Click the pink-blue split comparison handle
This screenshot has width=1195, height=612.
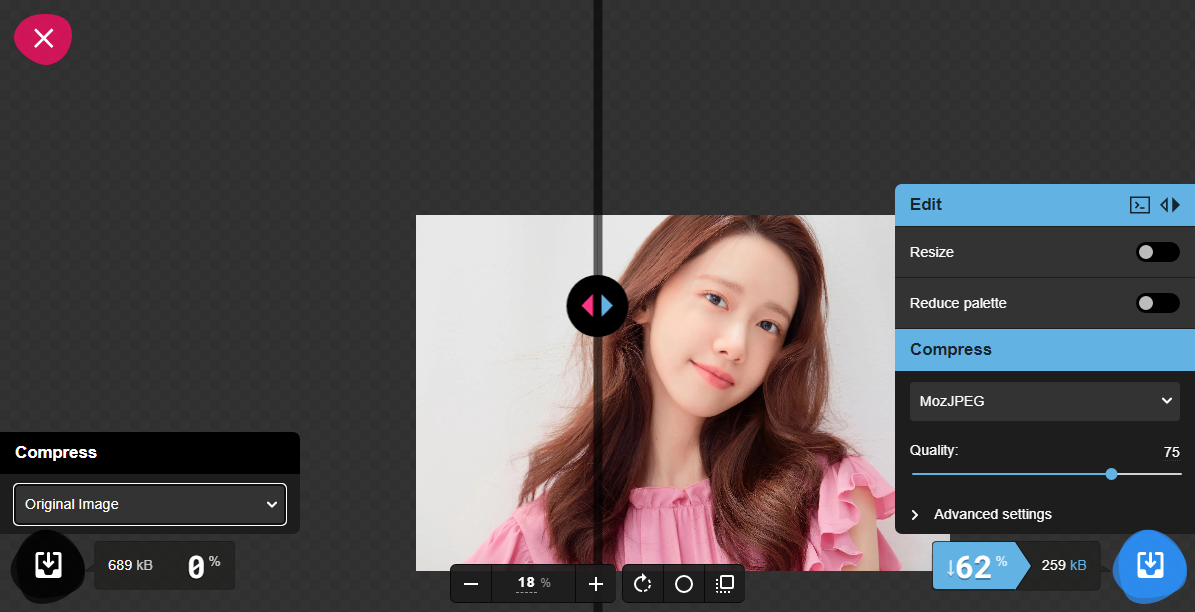(x=597, y=305)
